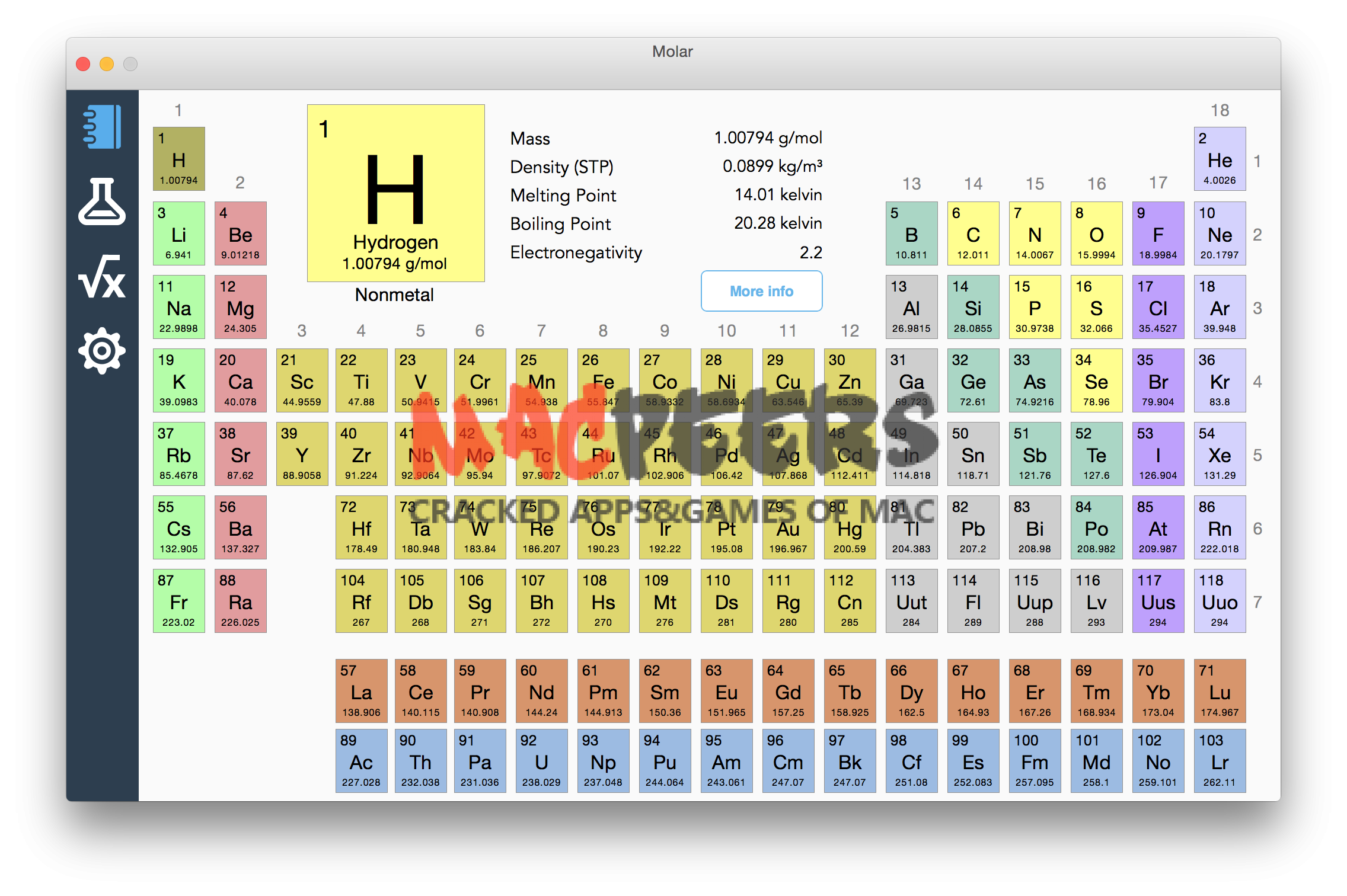This screenshot has height=896, width=1347.
Task: Open the settings gear icon
Action: point(102,351)
